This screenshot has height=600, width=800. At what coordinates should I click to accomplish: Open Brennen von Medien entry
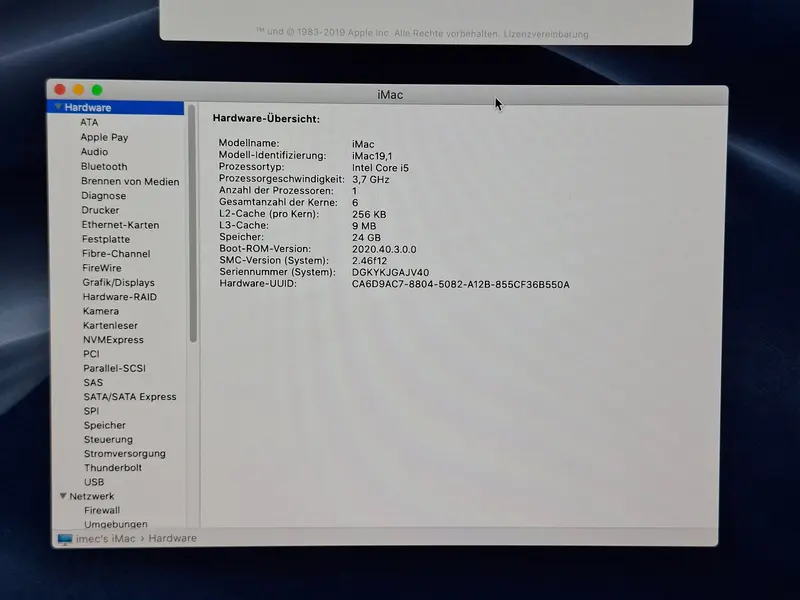[x=130, y=181]
